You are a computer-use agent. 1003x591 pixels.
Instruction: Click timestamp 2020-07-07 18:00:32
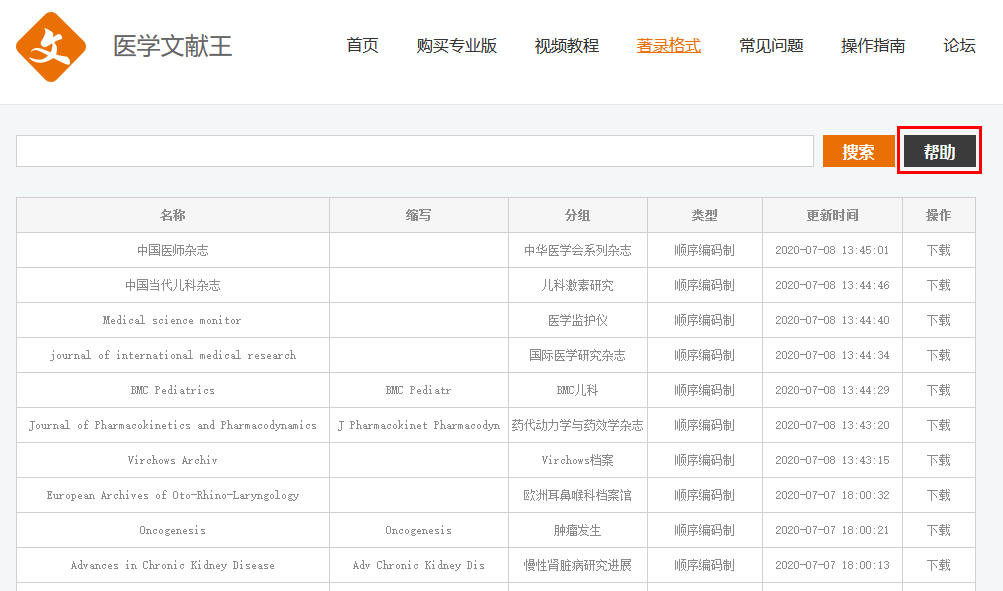point(832,495)
